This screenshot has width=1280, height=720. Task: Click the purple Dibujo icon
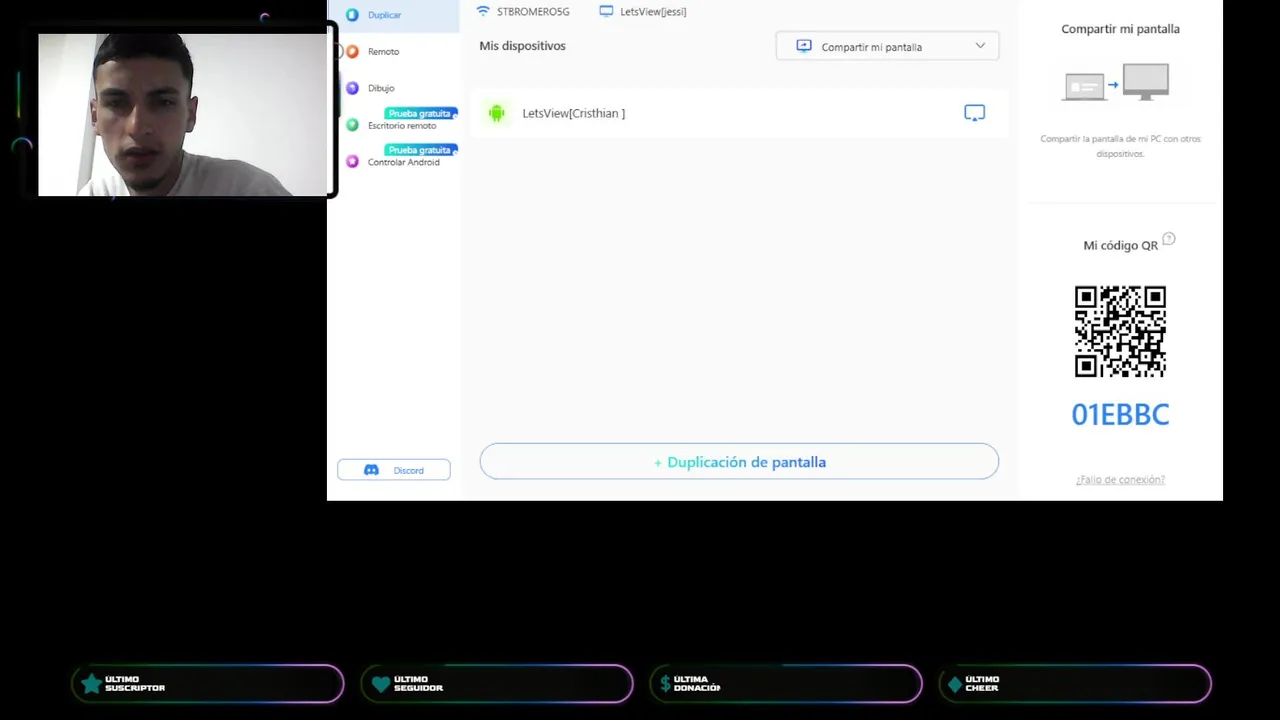pos(352,88)
